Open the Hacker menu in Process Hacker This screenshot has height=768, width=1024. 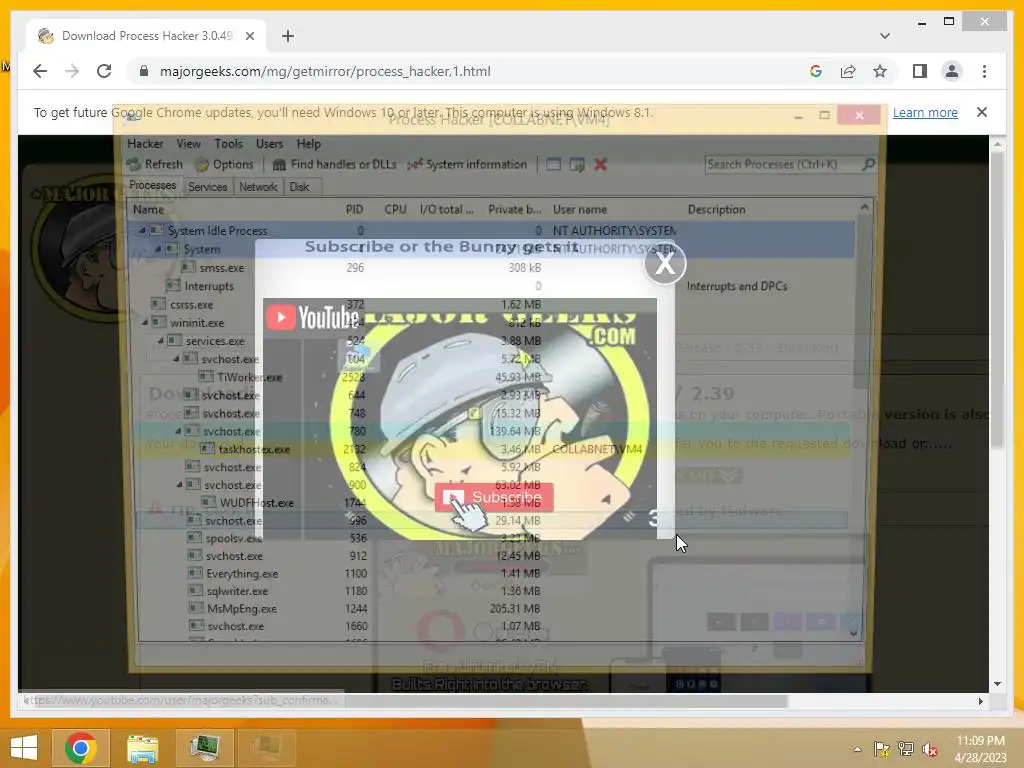[x=145, y=144]
